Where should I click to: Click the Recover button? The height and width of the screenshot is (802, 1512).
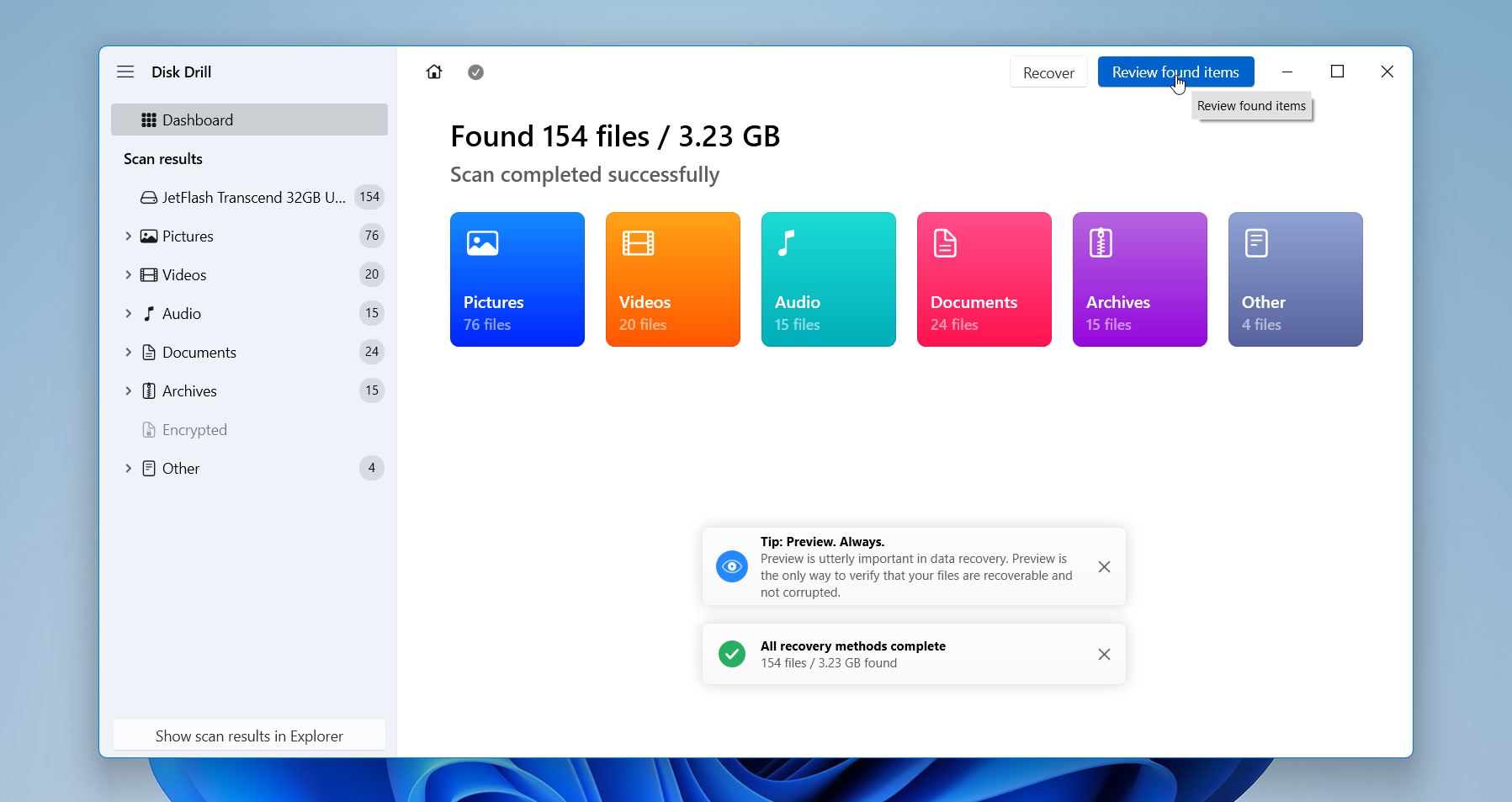coord(1048,72)
